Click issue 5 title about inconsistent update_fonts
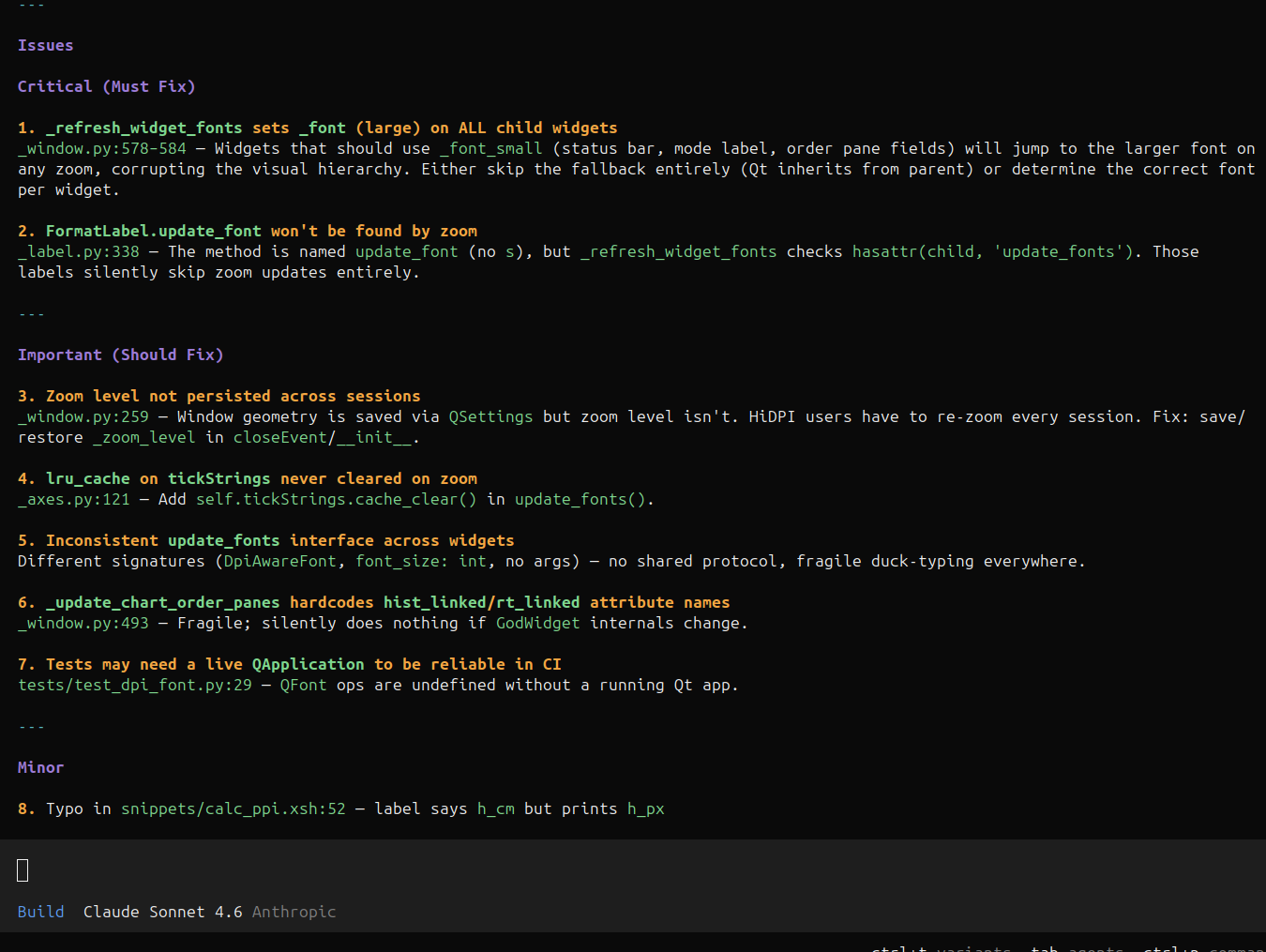The width and height of the screenshot is (1266, 952). (x=279, y=540)
